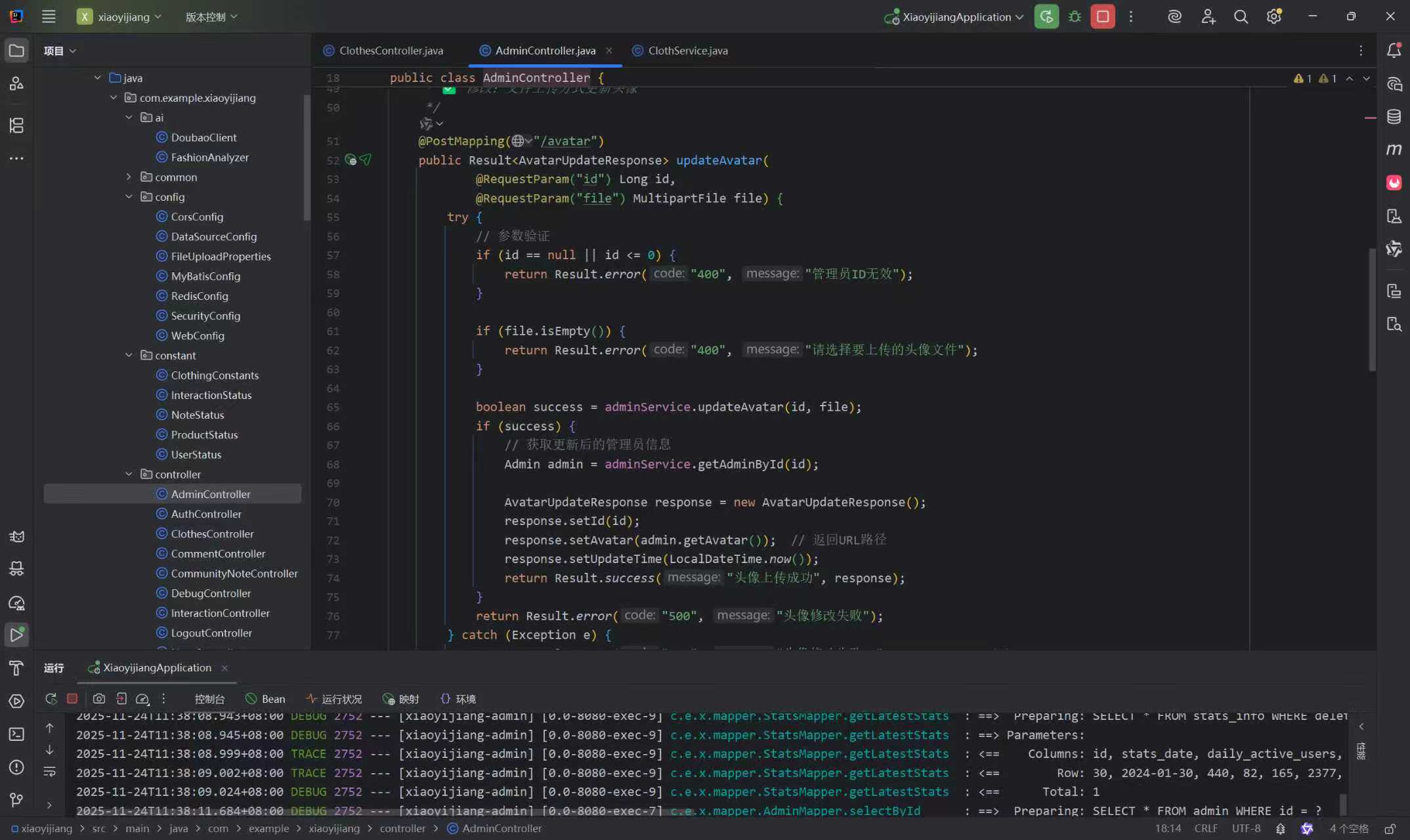The image size is (1410, 840).
Task: Open the Git tool window in the sidebar
Action: point(16,799)
